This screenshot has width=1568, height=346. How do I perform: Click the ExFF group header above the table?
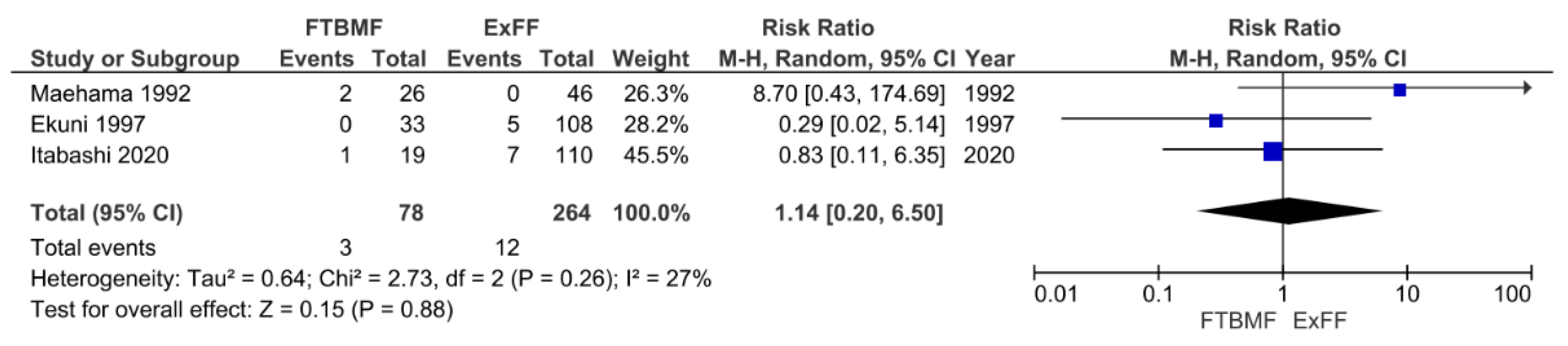(x=511, y=27)
